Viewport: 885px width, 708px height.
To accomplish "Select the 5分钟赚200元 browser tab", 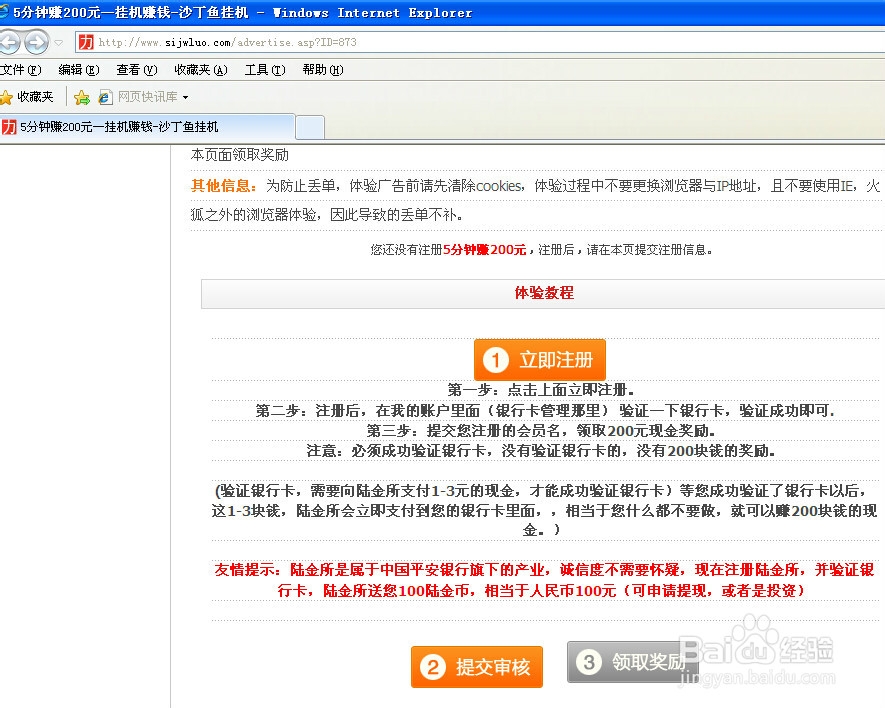I will pos(147,126).
